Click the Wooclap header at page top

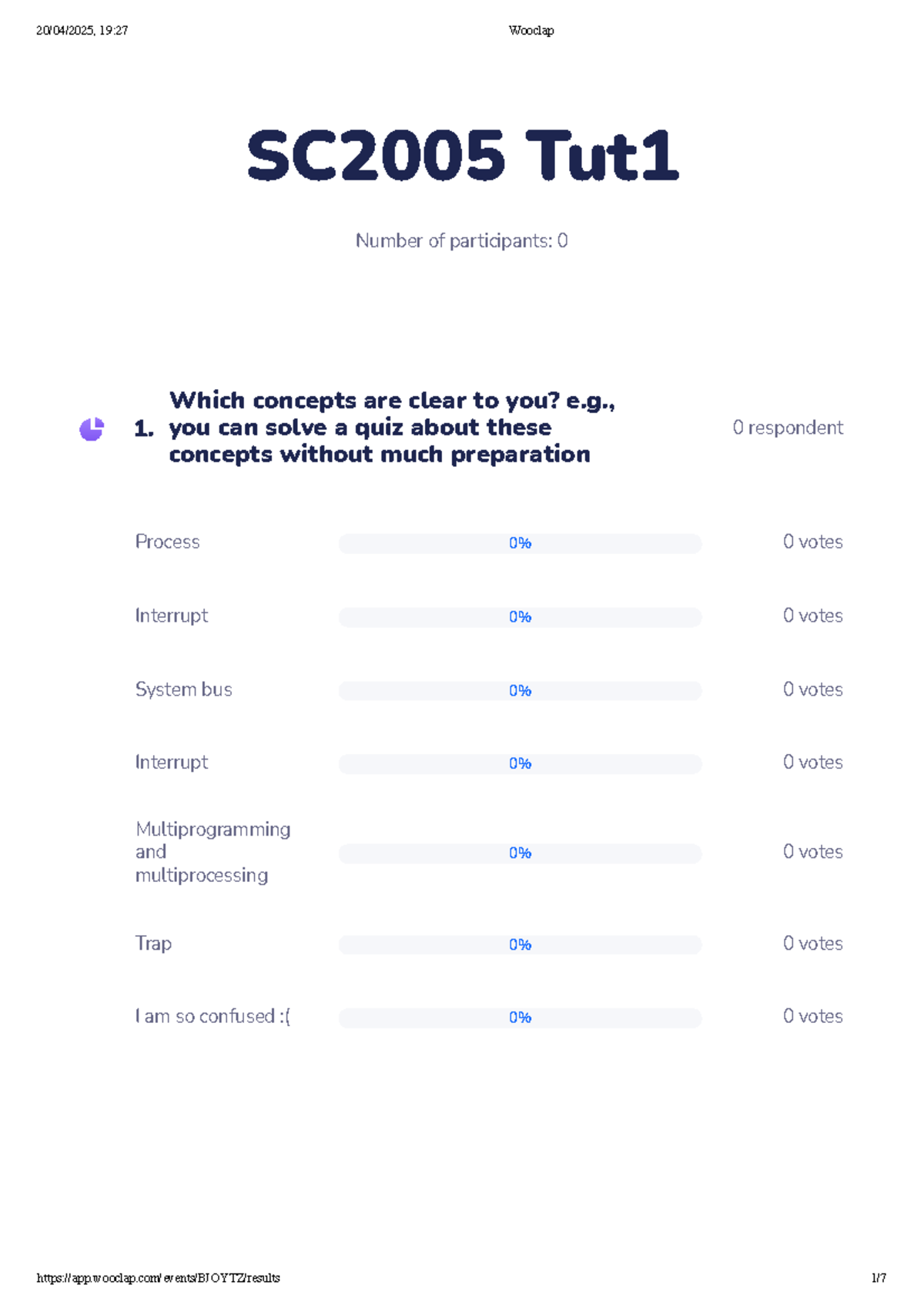click(x=531, y=31)
